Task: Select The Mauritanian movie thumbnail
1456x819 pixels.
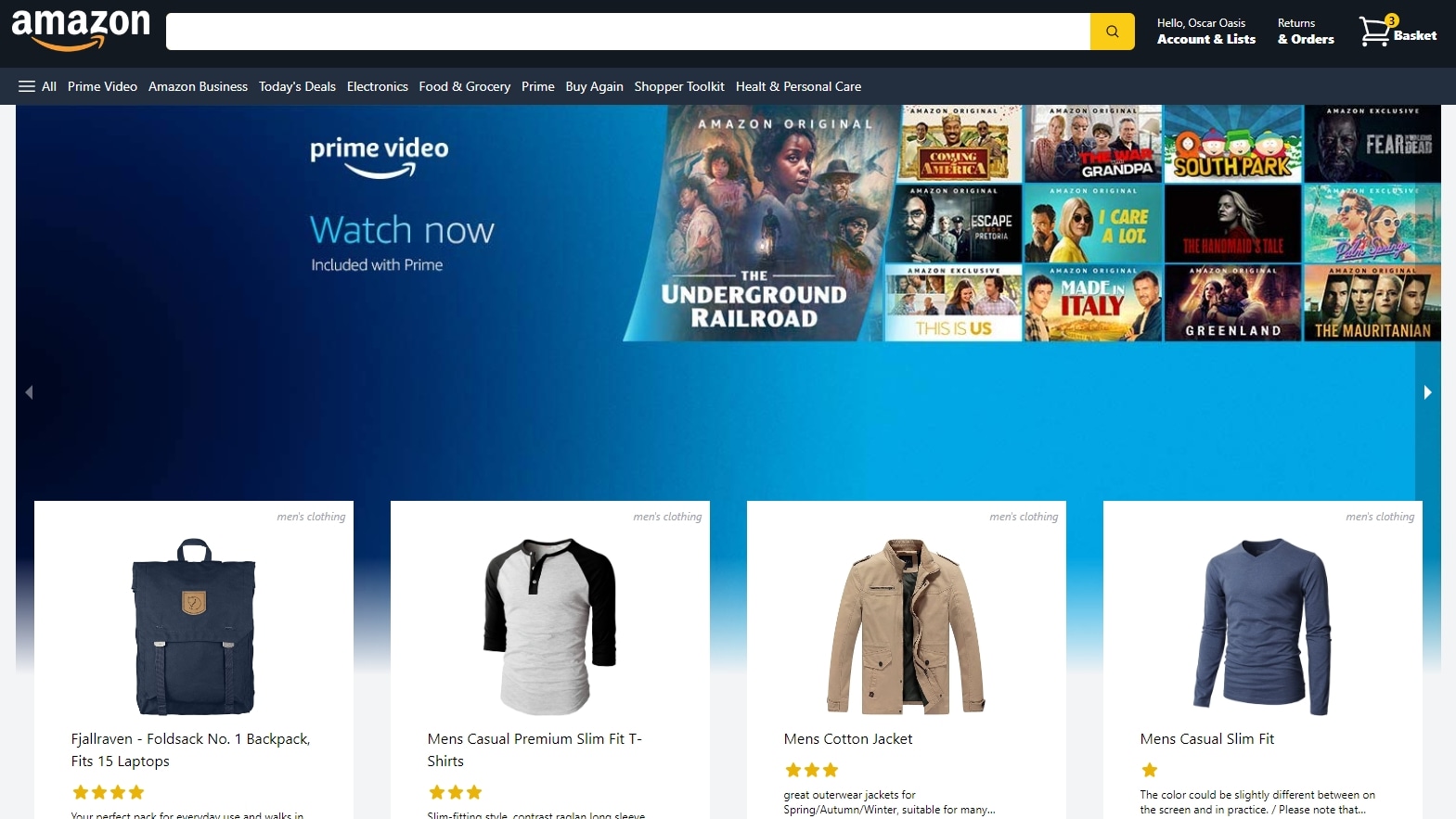Action: (1372, 303)
